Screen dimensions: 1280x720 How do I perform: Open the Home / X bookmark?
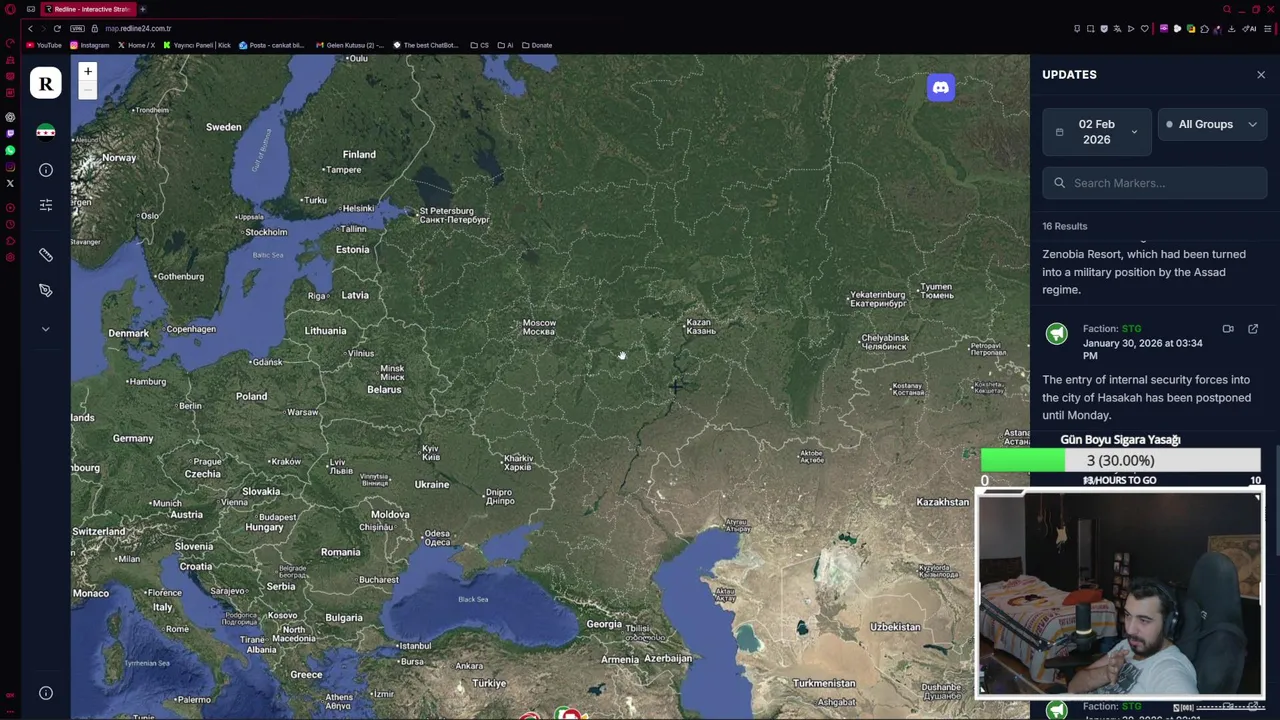tap(137, 45)
